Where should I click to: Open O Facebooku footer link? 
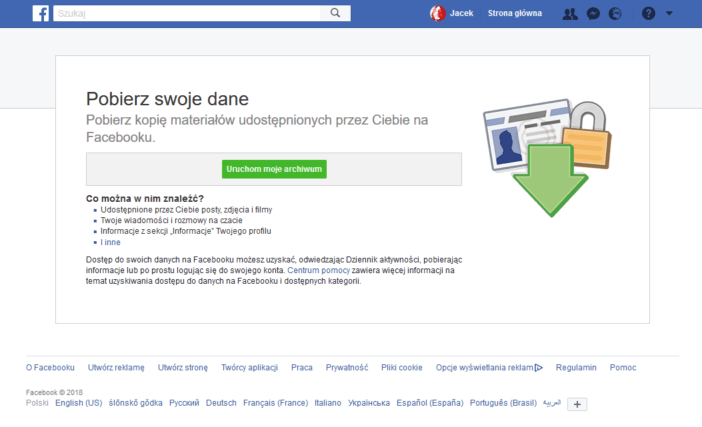50,367
